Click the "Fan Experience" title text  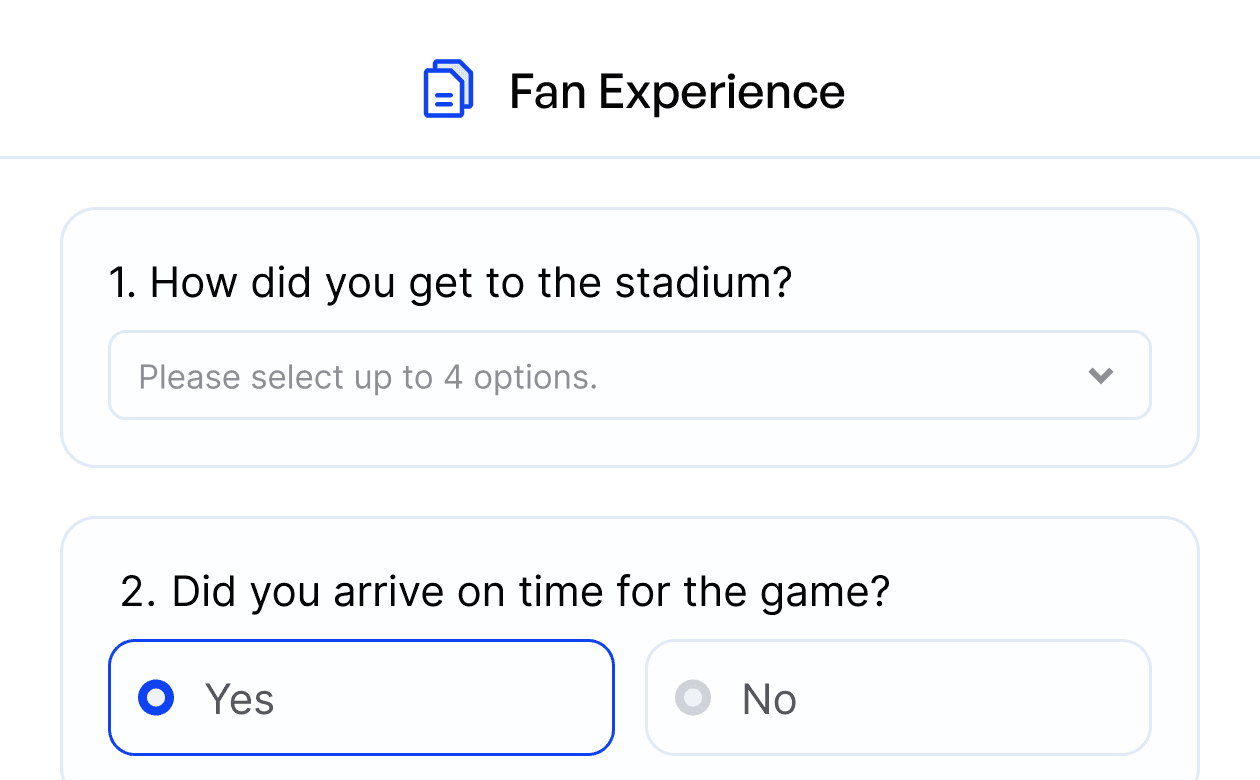click(x=676, y=92)
